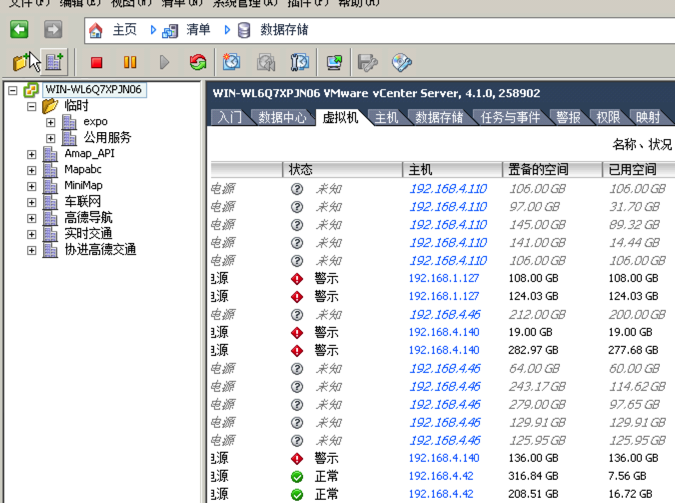Image resolution: width=675 pixels, height=503 pixels.
Task: Switch to the 入门 tab
Action: point(230,117)
